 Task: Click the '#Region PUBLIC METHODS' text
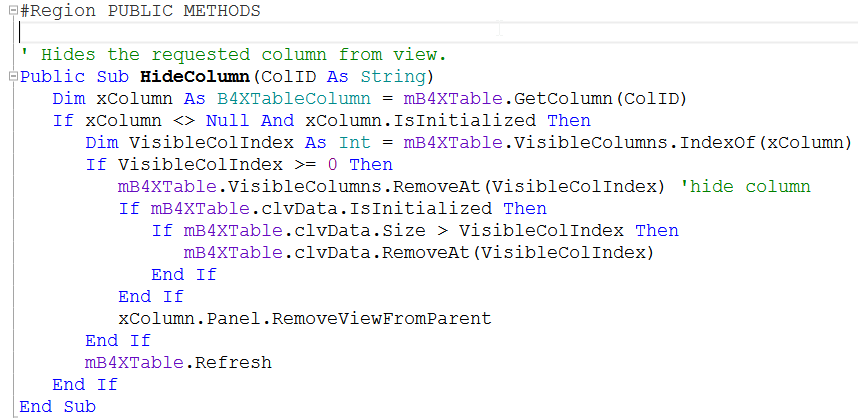point(139,11)
